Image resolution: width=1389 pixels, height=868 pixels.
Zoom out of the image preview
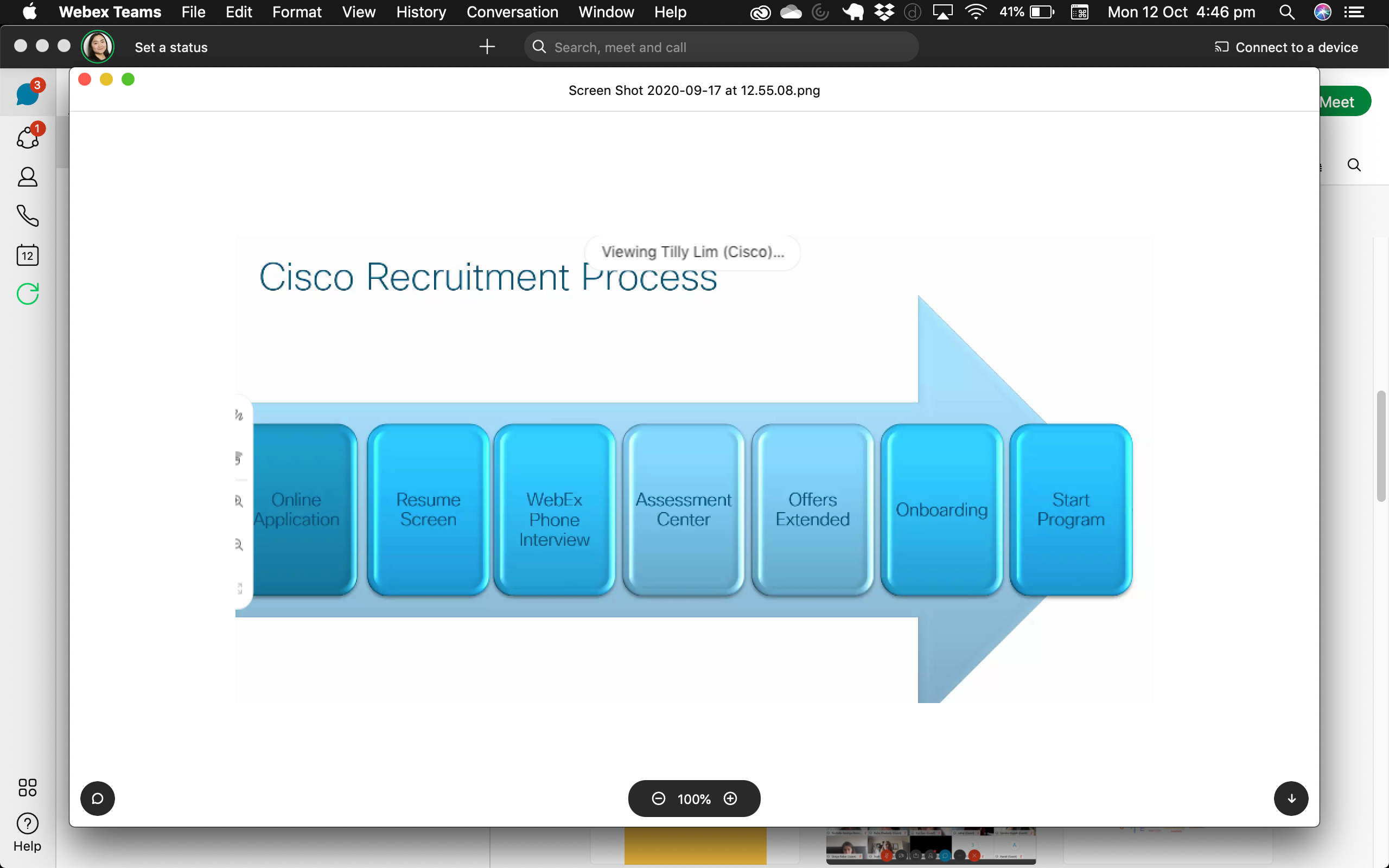[x=658, y=799]
